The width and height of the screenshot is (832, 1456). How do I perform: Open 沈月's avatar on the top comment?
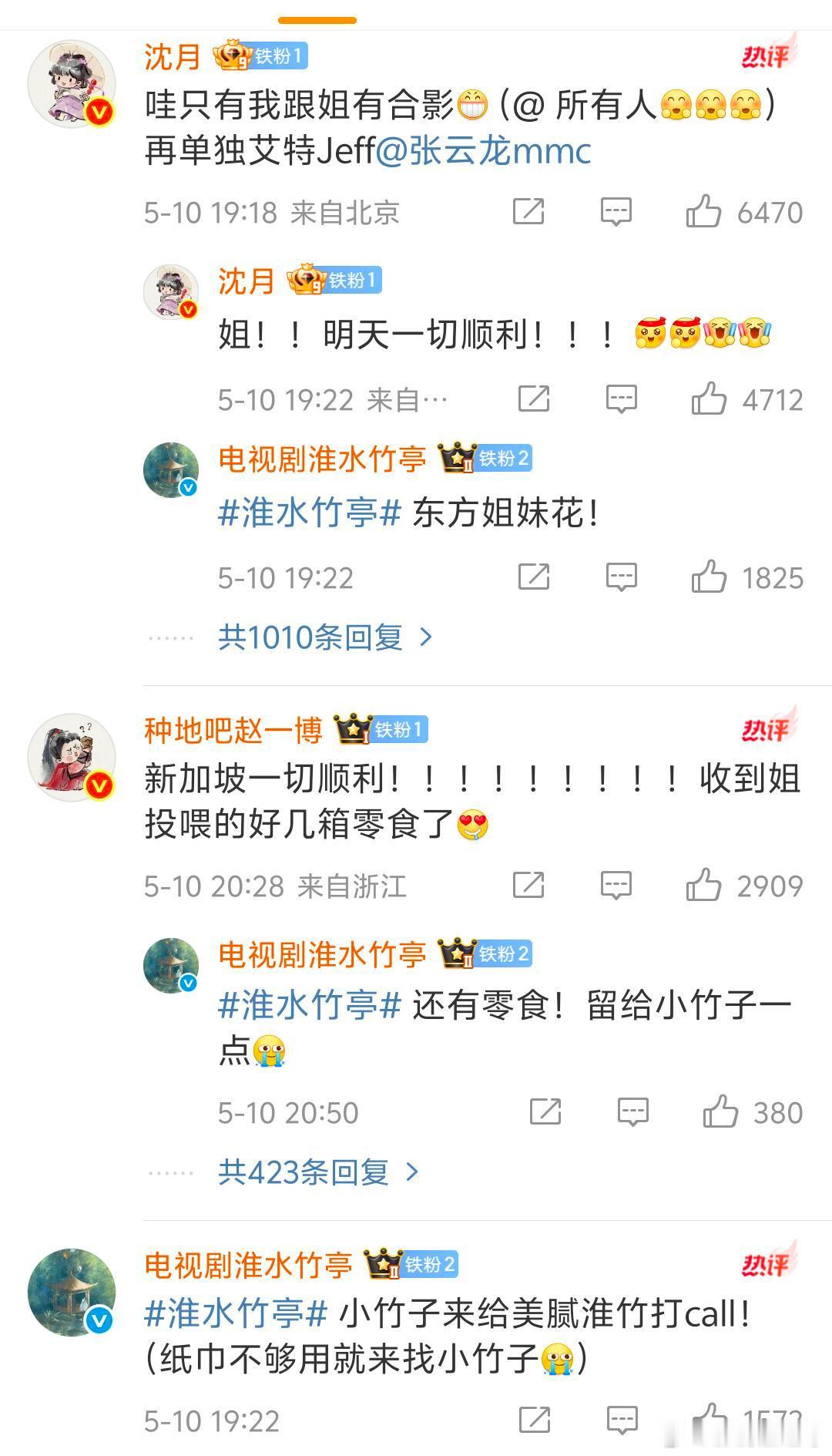pos(72,84)
